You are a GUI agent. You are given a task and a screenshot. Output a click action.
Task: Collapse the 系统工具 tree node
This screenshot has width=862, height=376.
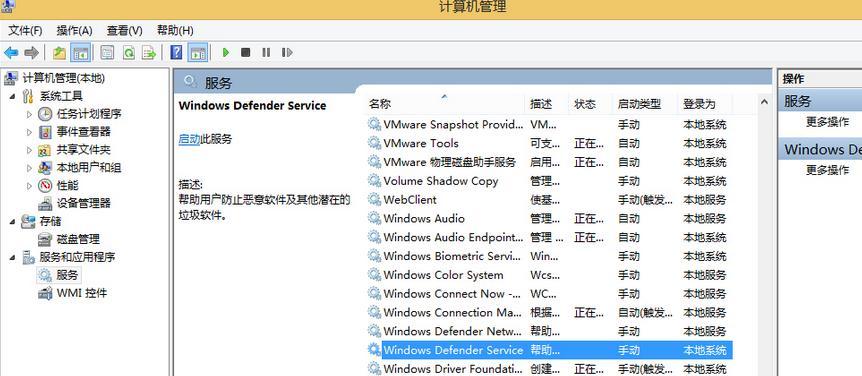[x=13, y=97]
